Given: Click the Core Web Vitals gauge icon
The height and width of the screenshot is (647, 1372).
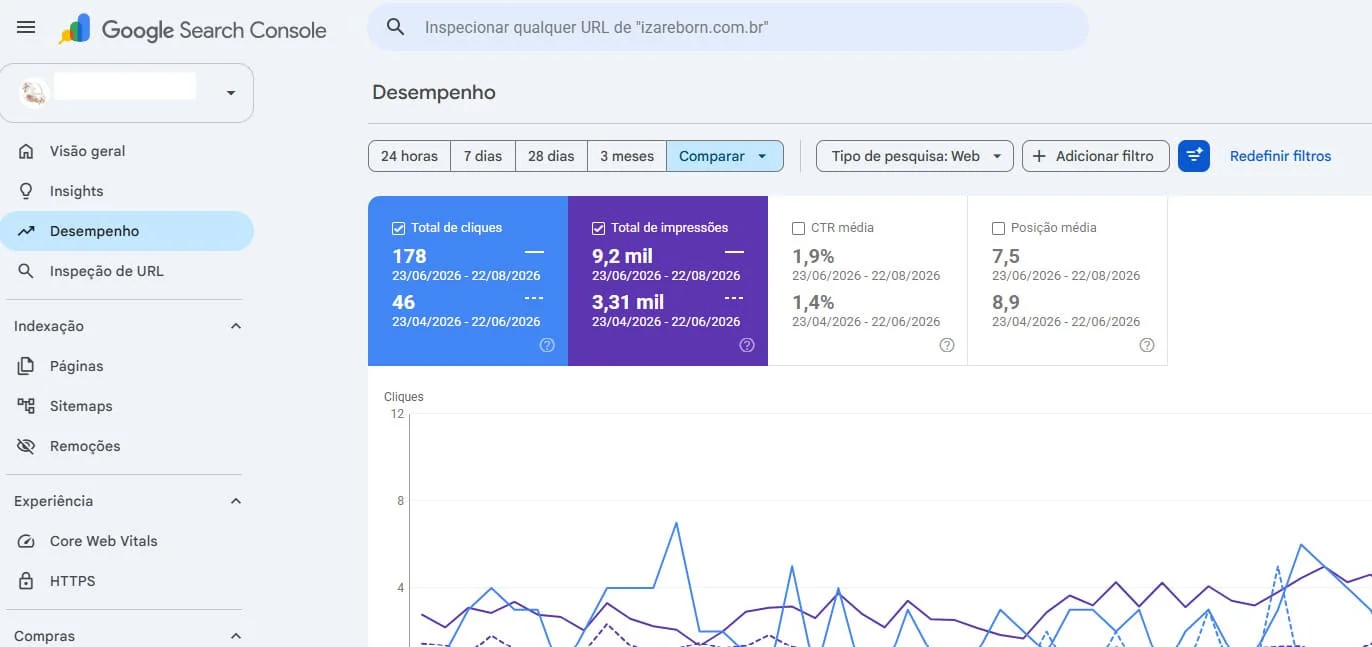Looking at the screenshot, I should (26, 541).
